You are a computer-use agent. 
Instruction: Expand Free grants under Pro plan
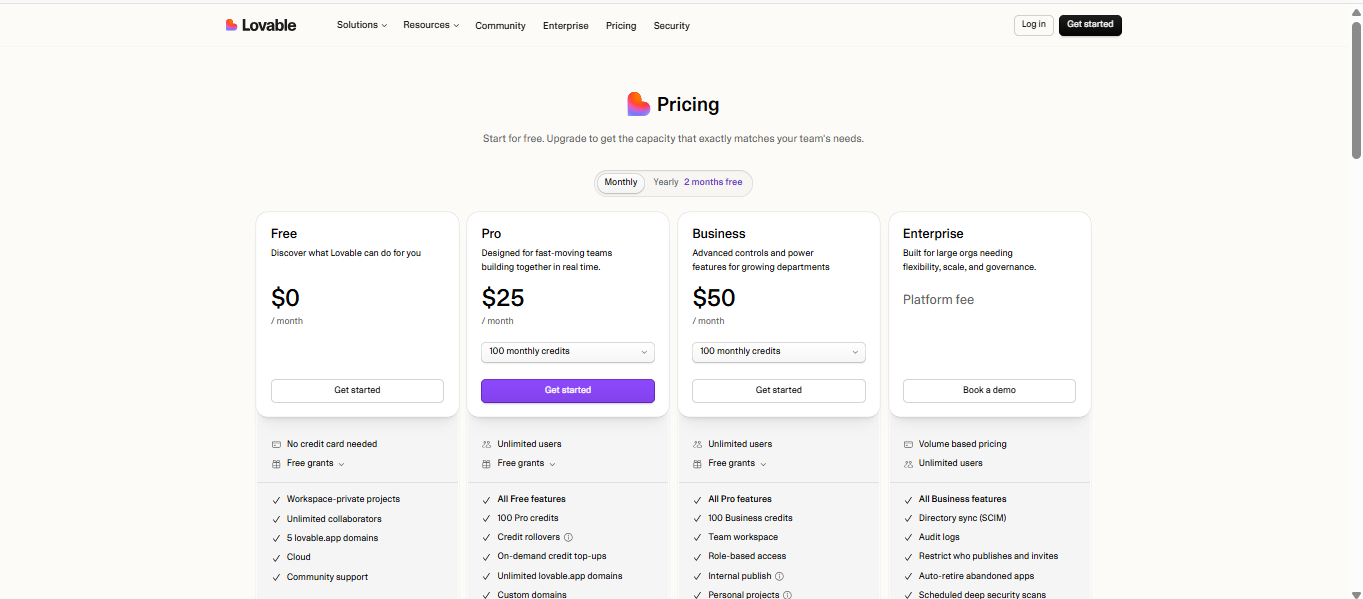pyautogui.click(x=526, y=464)
